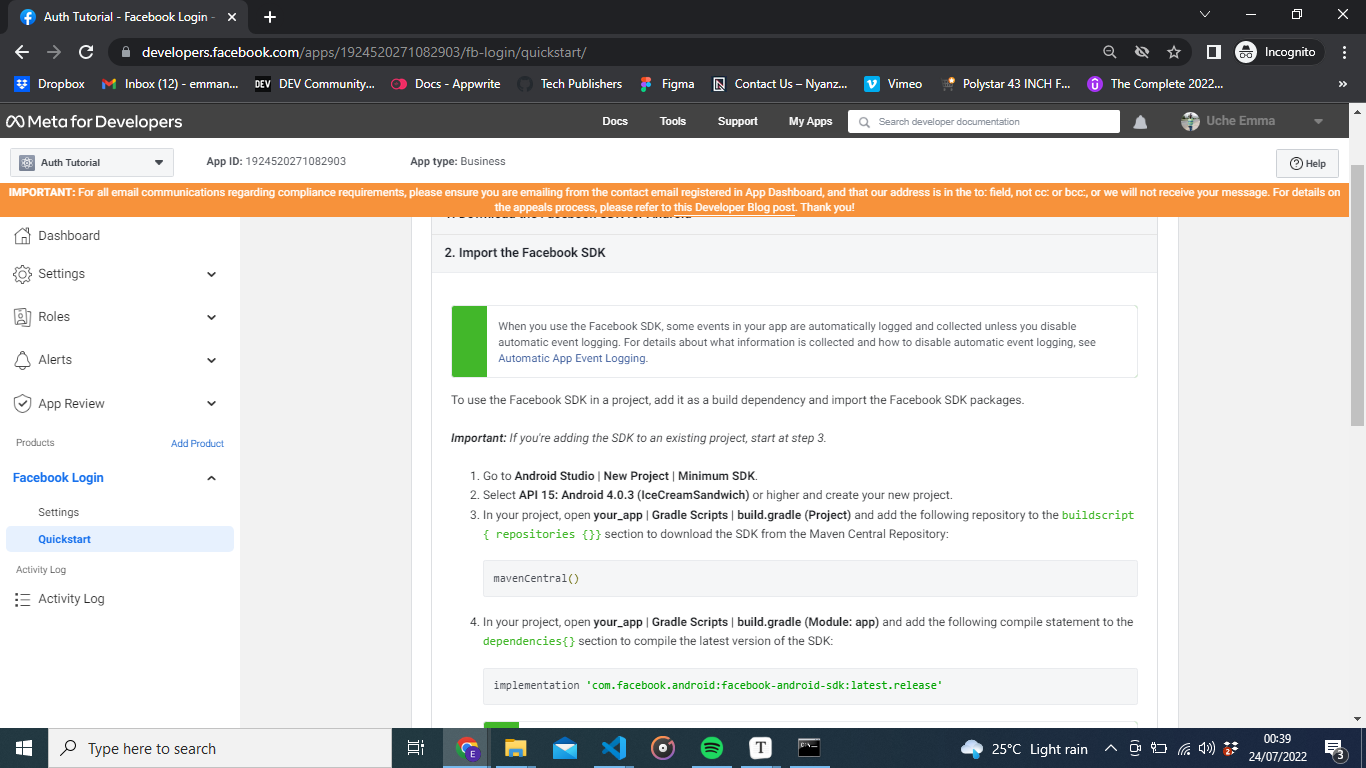Image resolution: width=1366 pixels, height=768 pixels.
Task: Click the Search developer documentation field
Action: [x=984, y=122]
